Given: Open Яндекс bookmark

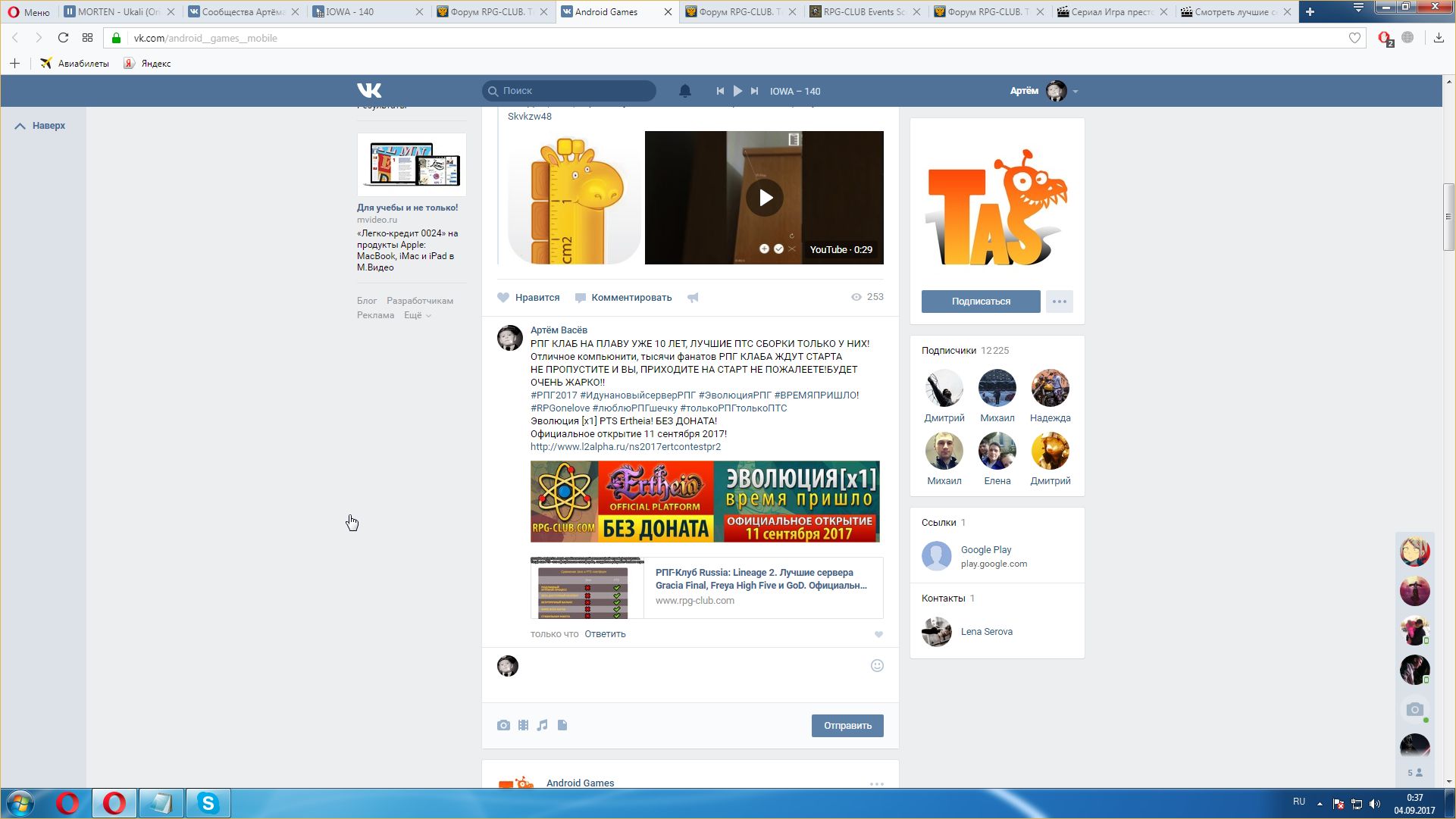Looking at the screenshot, I should tap(147, 64).
